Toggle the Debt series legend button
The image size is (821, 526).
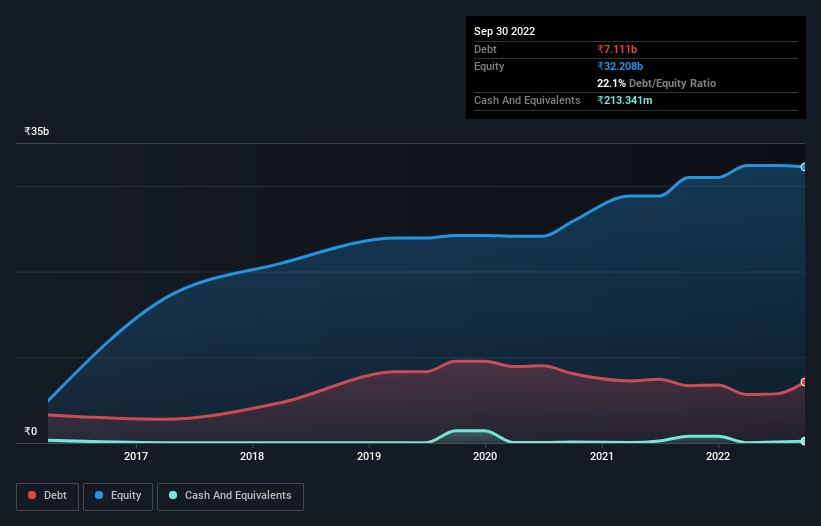click(47, 496)
